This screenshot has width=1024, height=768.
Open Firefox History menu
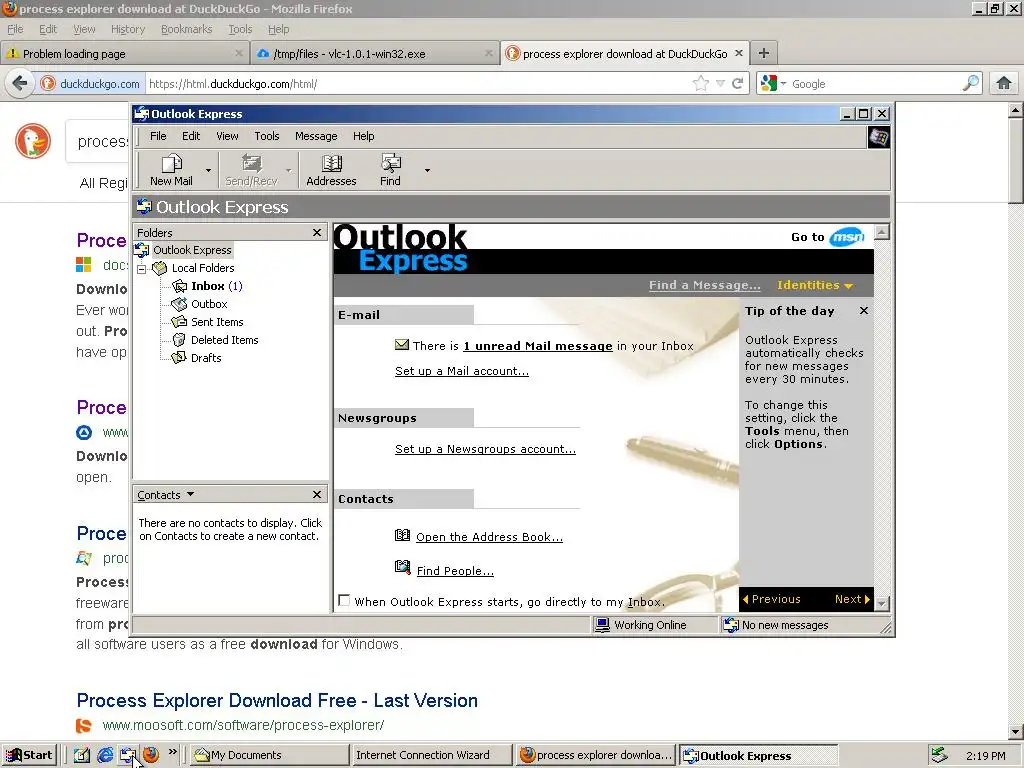coord(127,29)
